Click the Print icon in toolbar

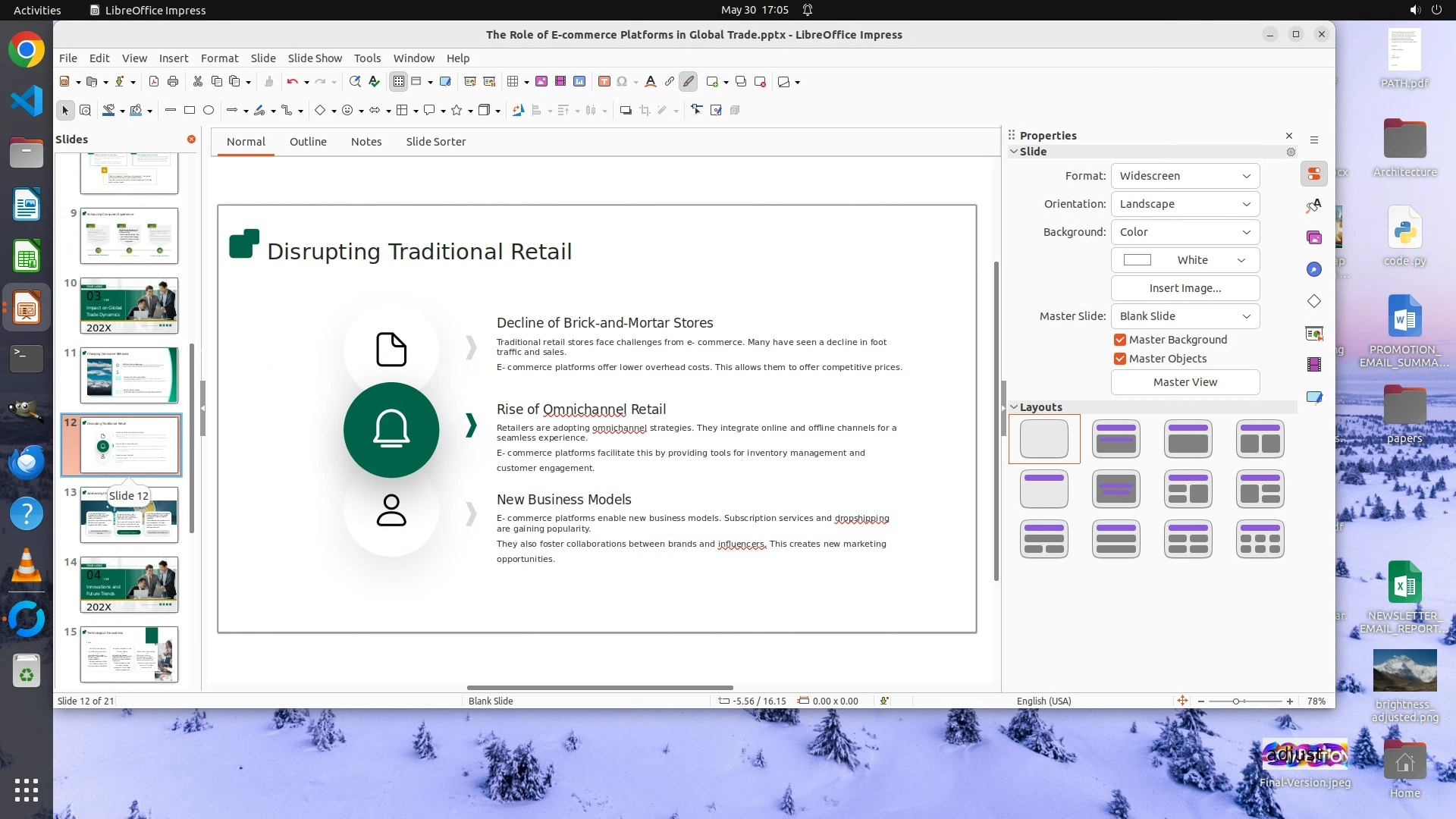(173, 82)
